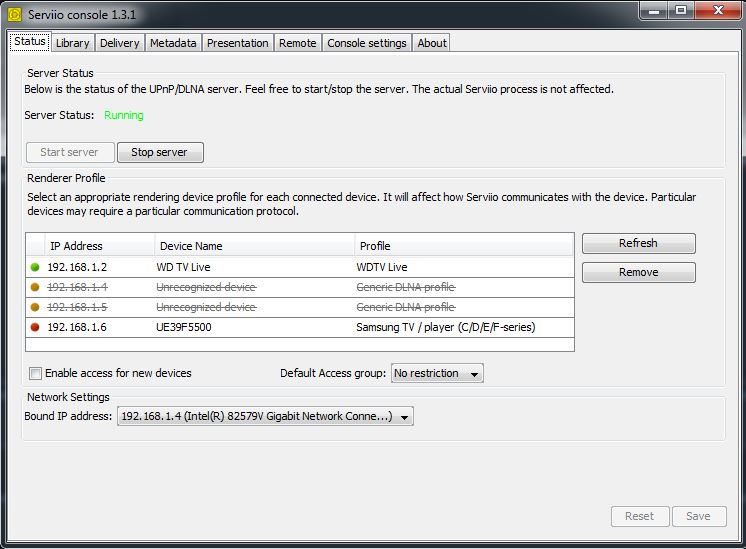746x549 pixels.
Task: Click the Remove button
Action: click(638, 272)
